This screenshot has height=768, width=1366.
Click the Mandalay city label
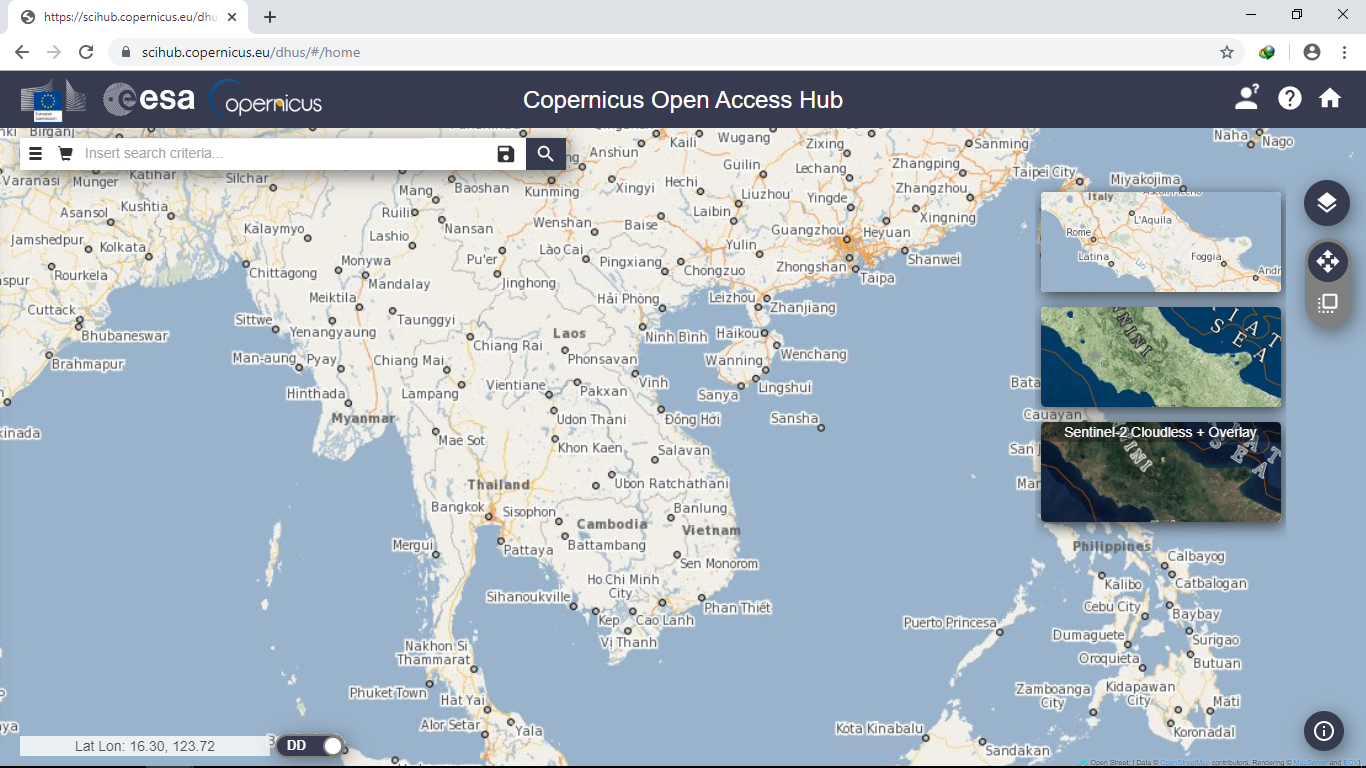point(399,284)
